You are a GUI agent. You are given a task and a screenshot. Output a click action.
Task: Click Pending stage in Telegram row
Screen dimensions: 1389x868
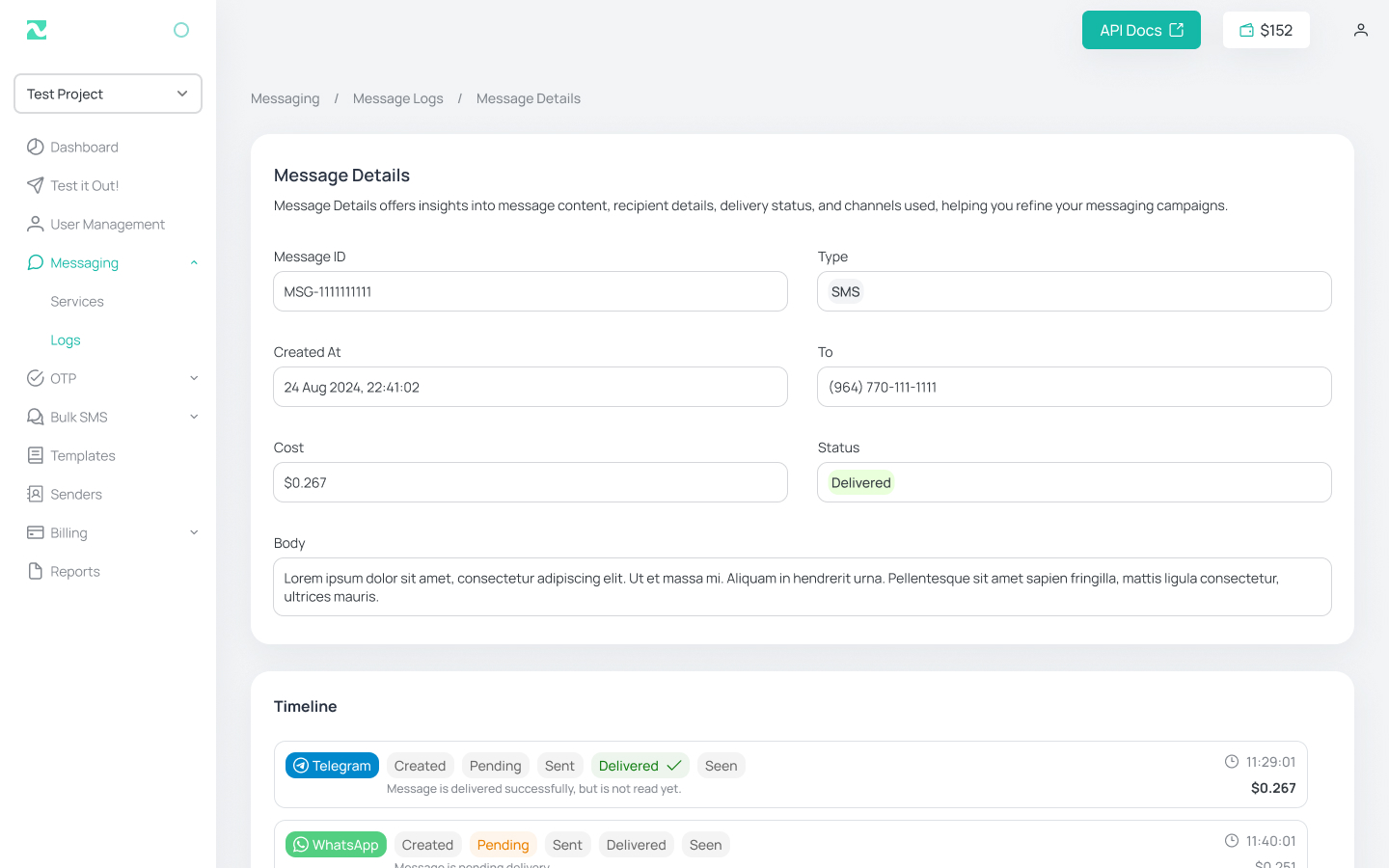coord(496,766)
